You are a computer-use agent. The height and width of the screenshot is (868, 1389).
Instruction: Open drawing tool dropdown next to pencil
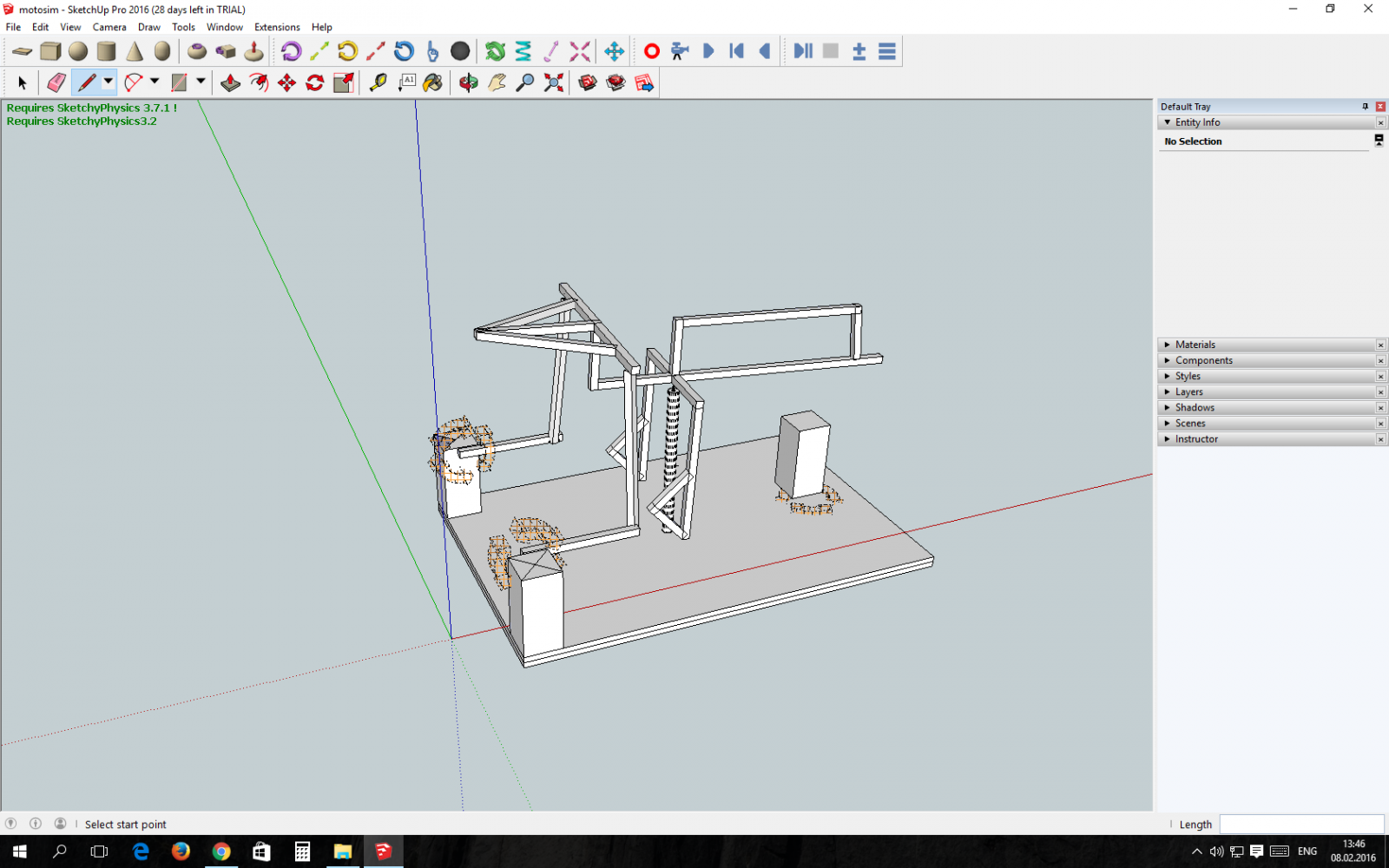click(109, 82)
